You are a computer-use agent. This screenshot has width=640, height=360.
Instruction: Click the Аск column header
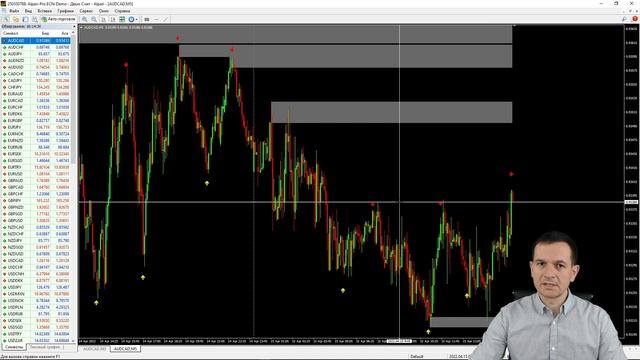click(64, 33)
